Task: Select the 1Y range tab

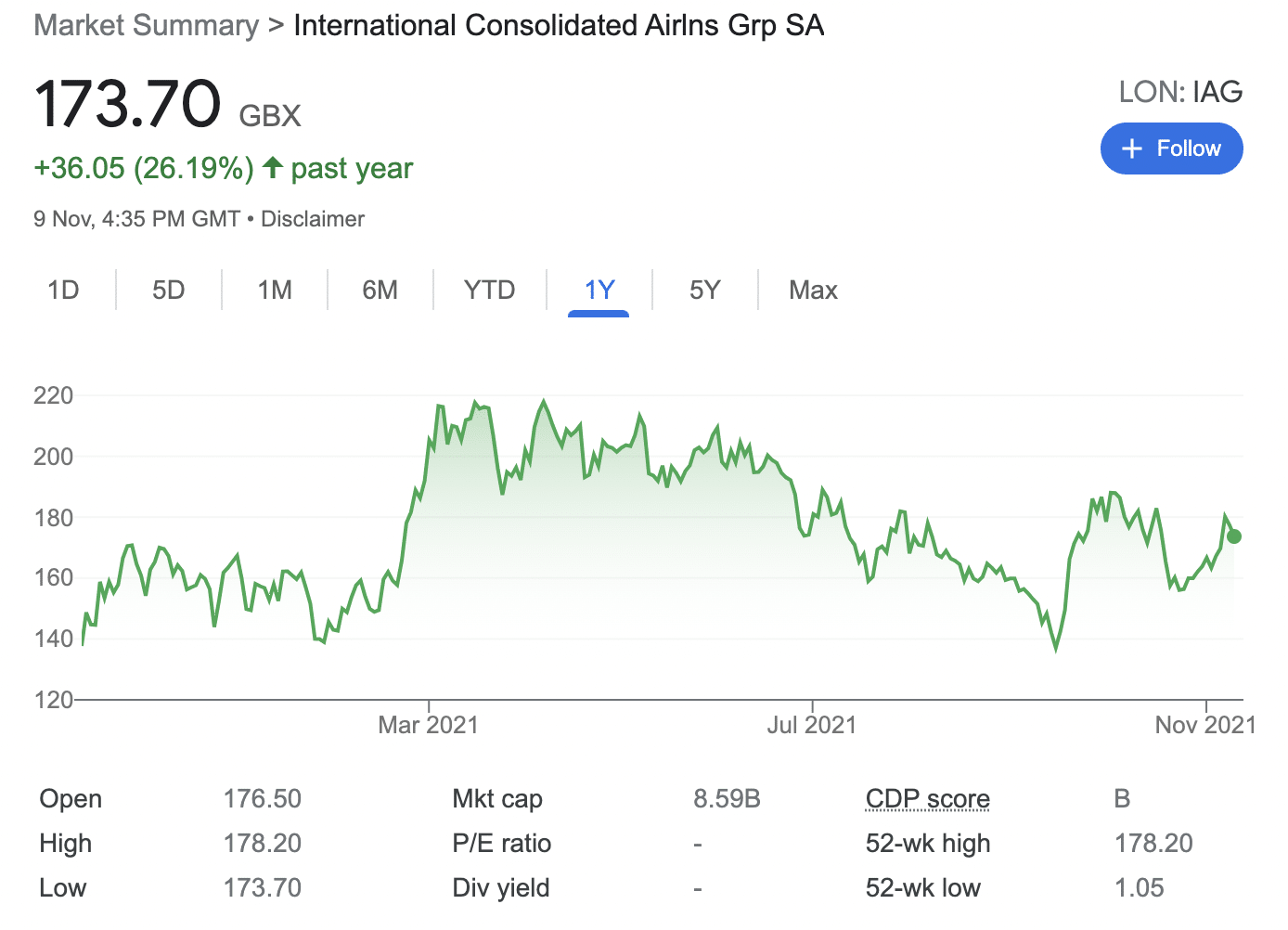Action: point(599,291)
